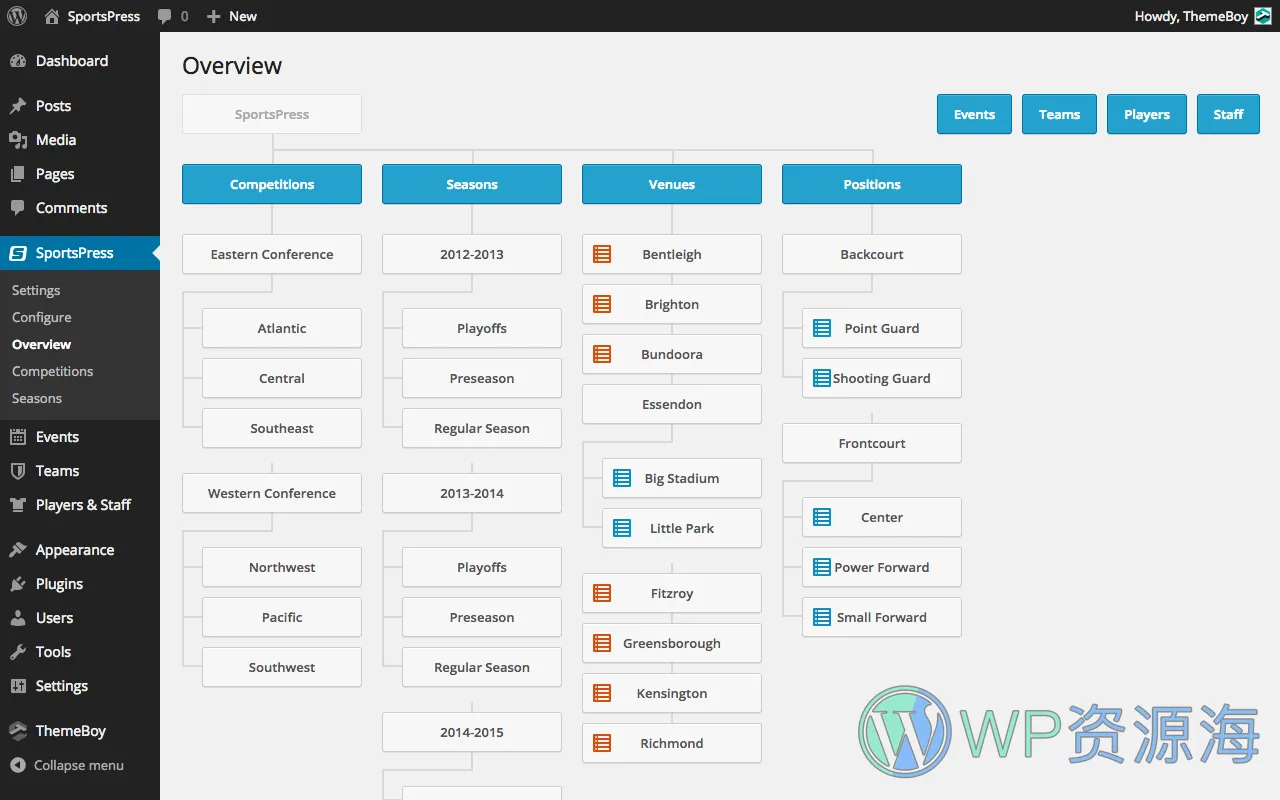Select the Overview submenu item
Image resolution: width=1280 pixels, height=800 pixels.
pyautogui.click(x=42, y=344)
